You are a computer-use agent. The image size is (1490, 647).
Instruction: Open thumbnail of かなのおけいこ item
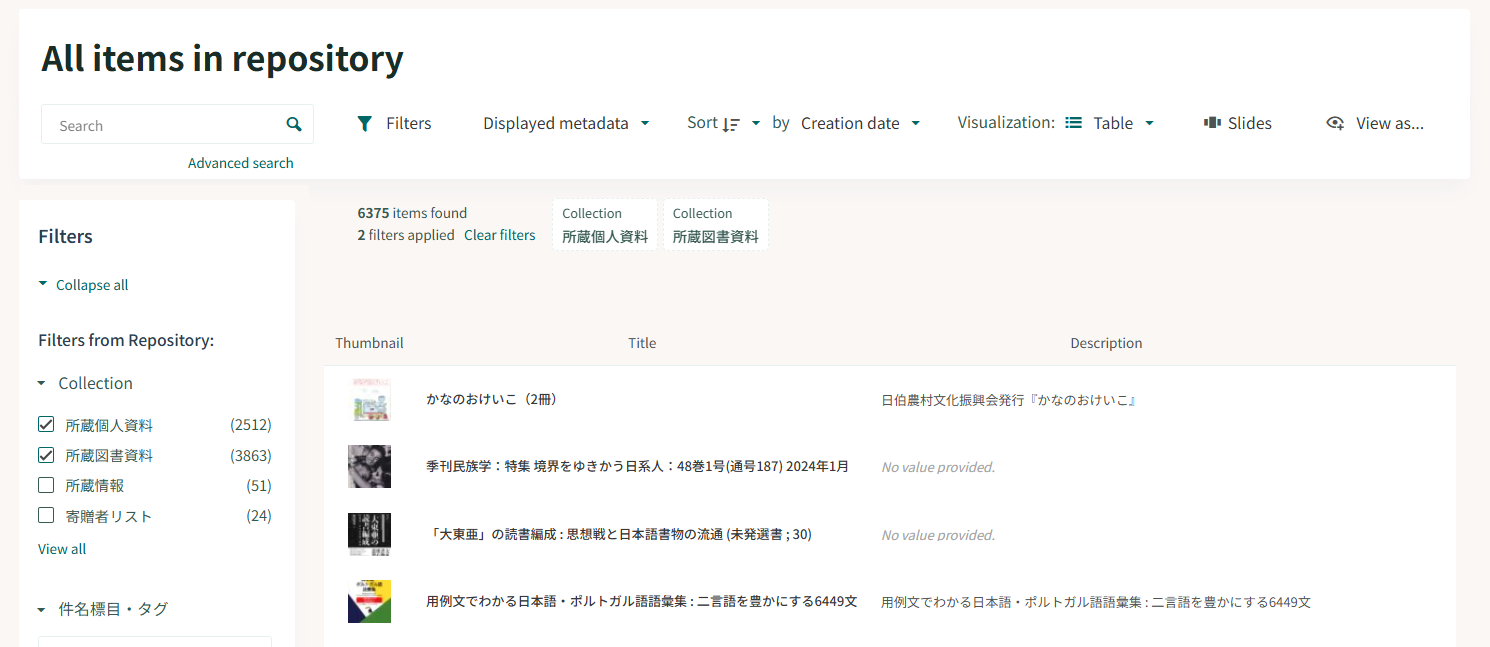(369, 400)
